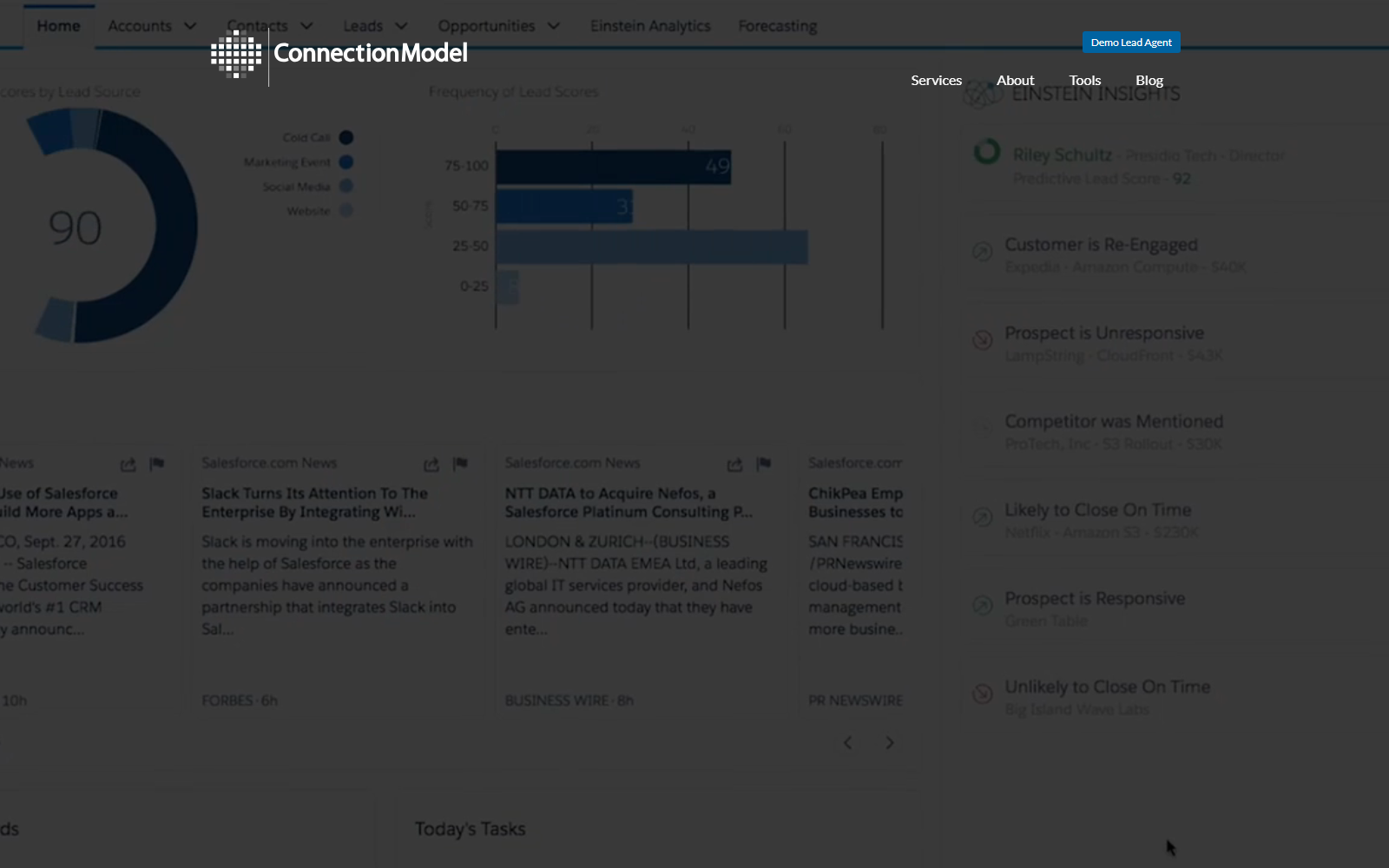Open the ChikPea news article headline
Viewport: 1389px width, 868px height.
(855, 503)
